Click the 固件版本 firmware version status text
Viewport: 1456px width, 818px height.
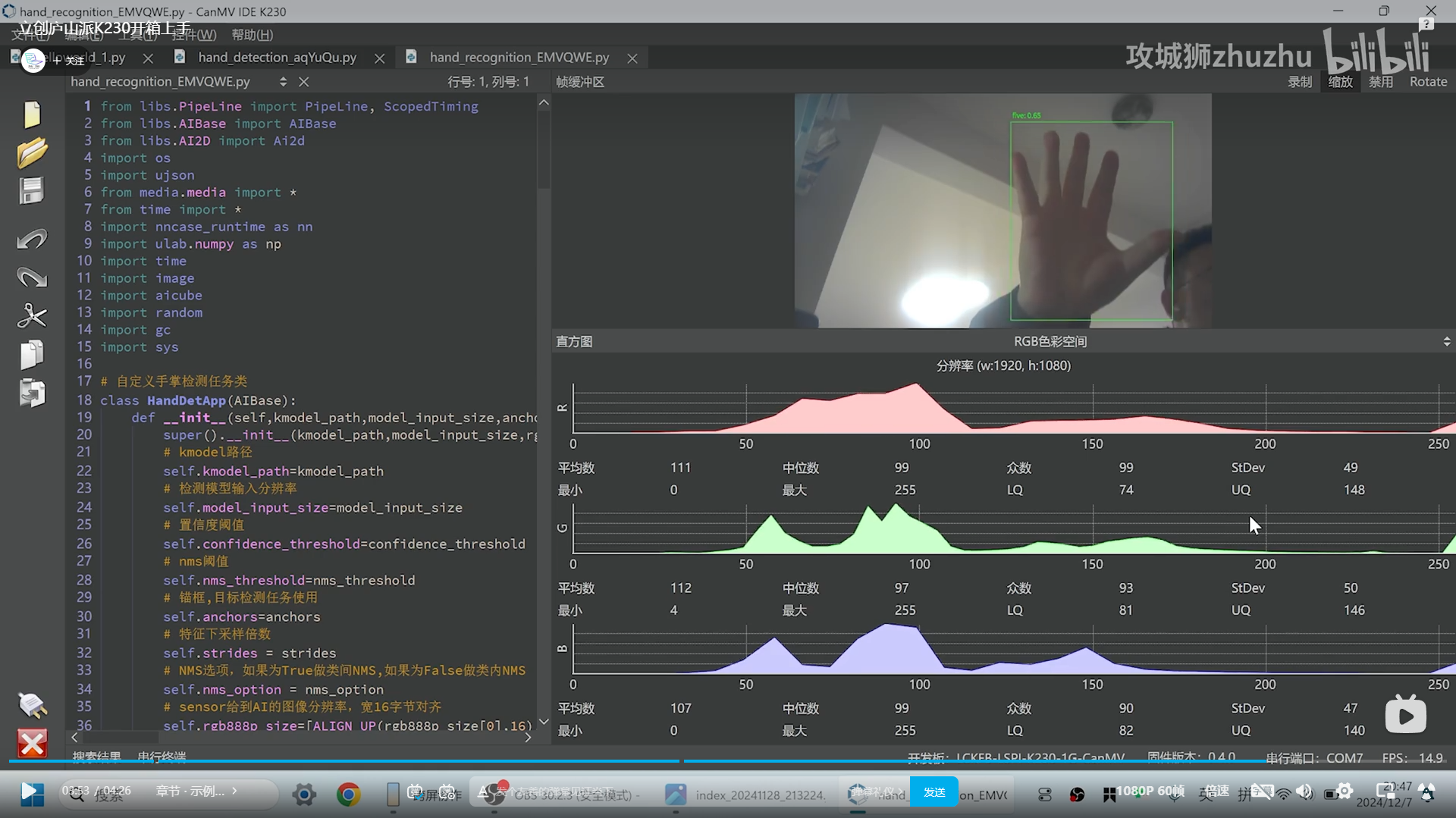pos(1191,757)
